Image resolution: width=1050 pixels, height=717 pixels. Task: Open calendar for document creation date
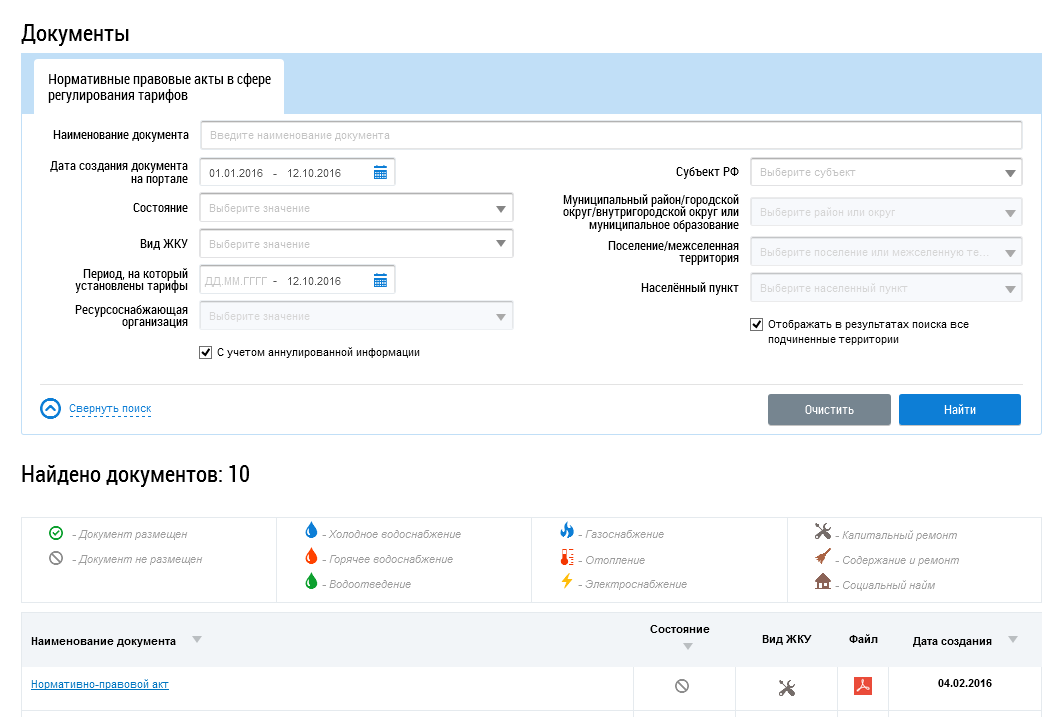point(380,173)
